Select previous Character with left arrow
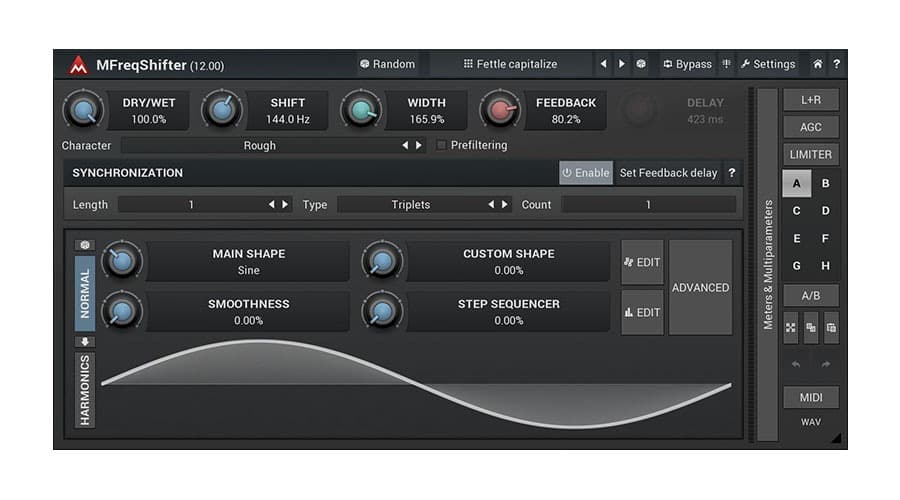This screenshot has height=500, width=900. click(x=405, y=146)
